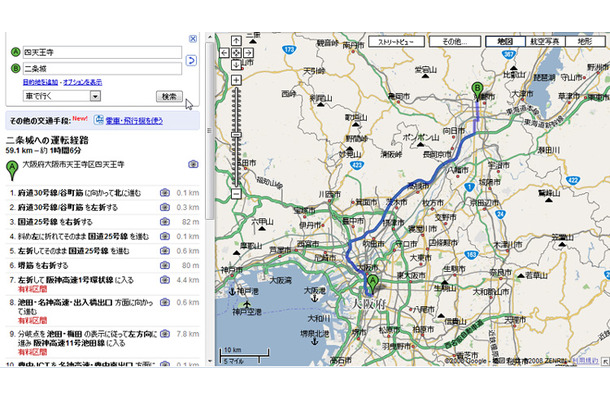Click the directions panel scrollbar down arrow

(x=210, y=361)
